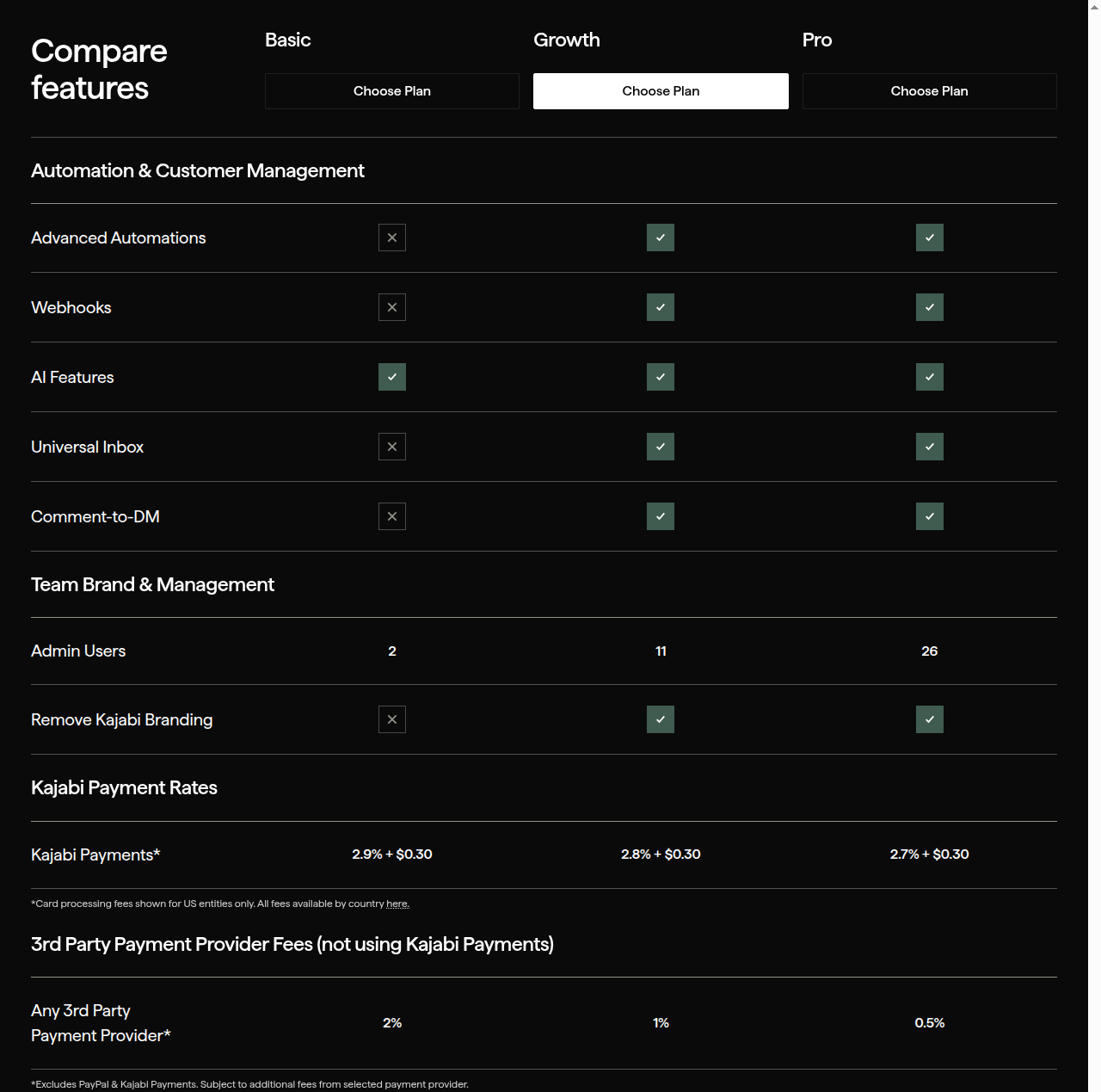1101x1092 pixels.
Task: Click the 2.8% + $0.30 rate
Action: click(x=661, y=854)
